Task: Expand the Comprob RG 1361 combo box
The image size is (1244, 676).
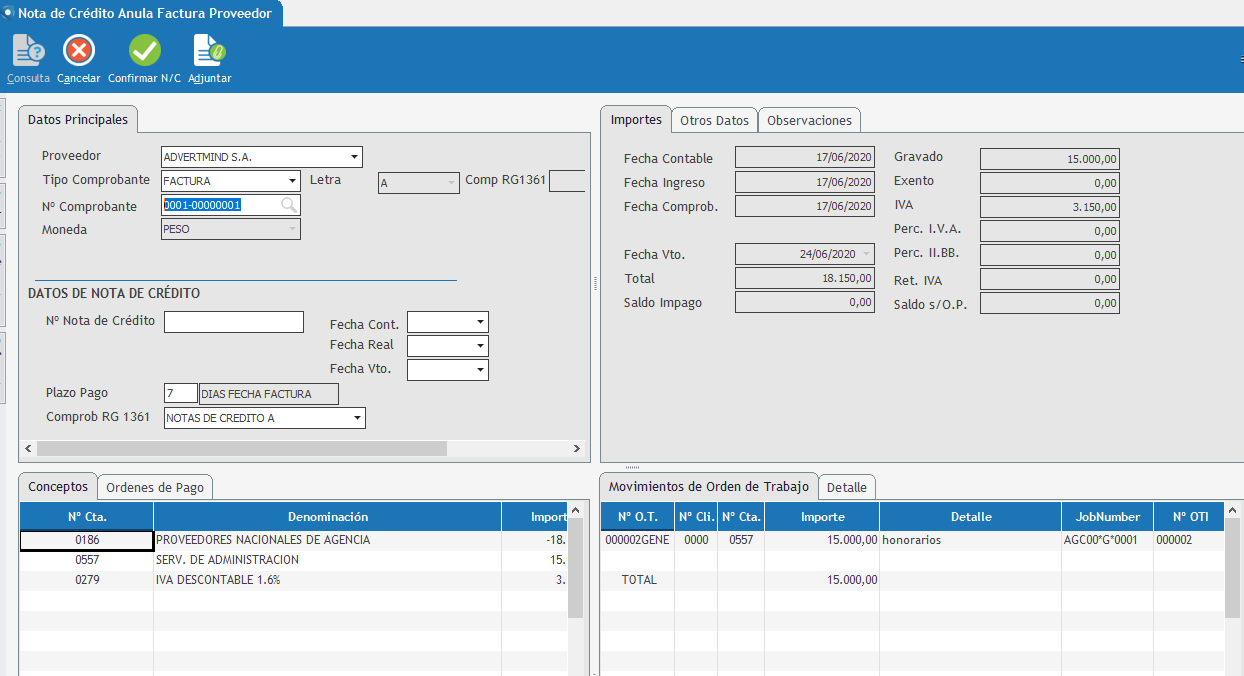Action: [x=357, y=418]
